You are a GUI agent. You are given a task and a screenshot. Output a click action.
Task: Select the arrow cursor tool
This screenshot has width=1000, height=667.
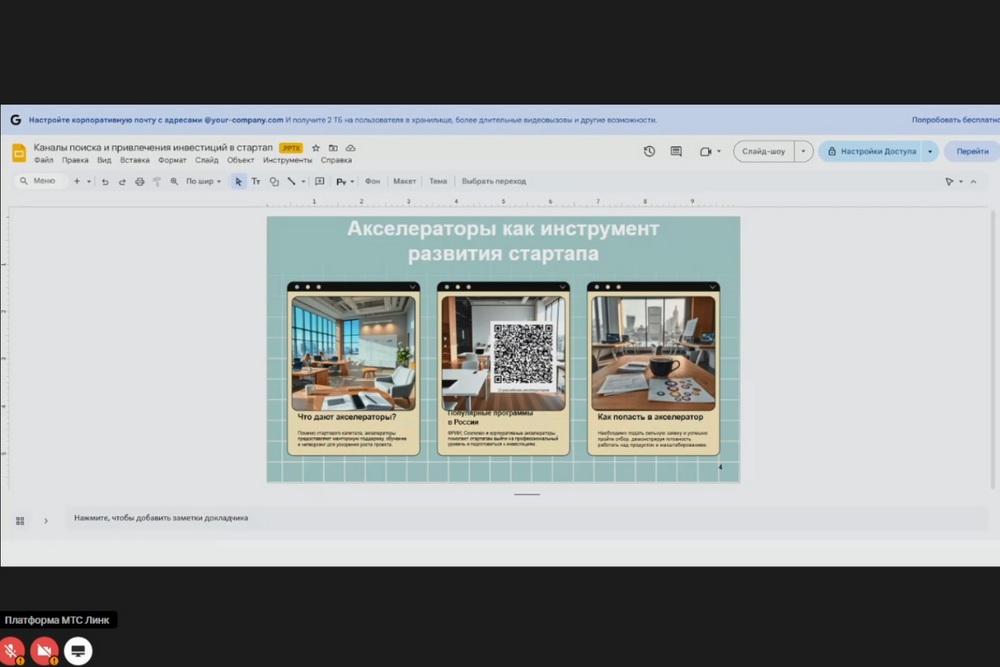[239, 182]
